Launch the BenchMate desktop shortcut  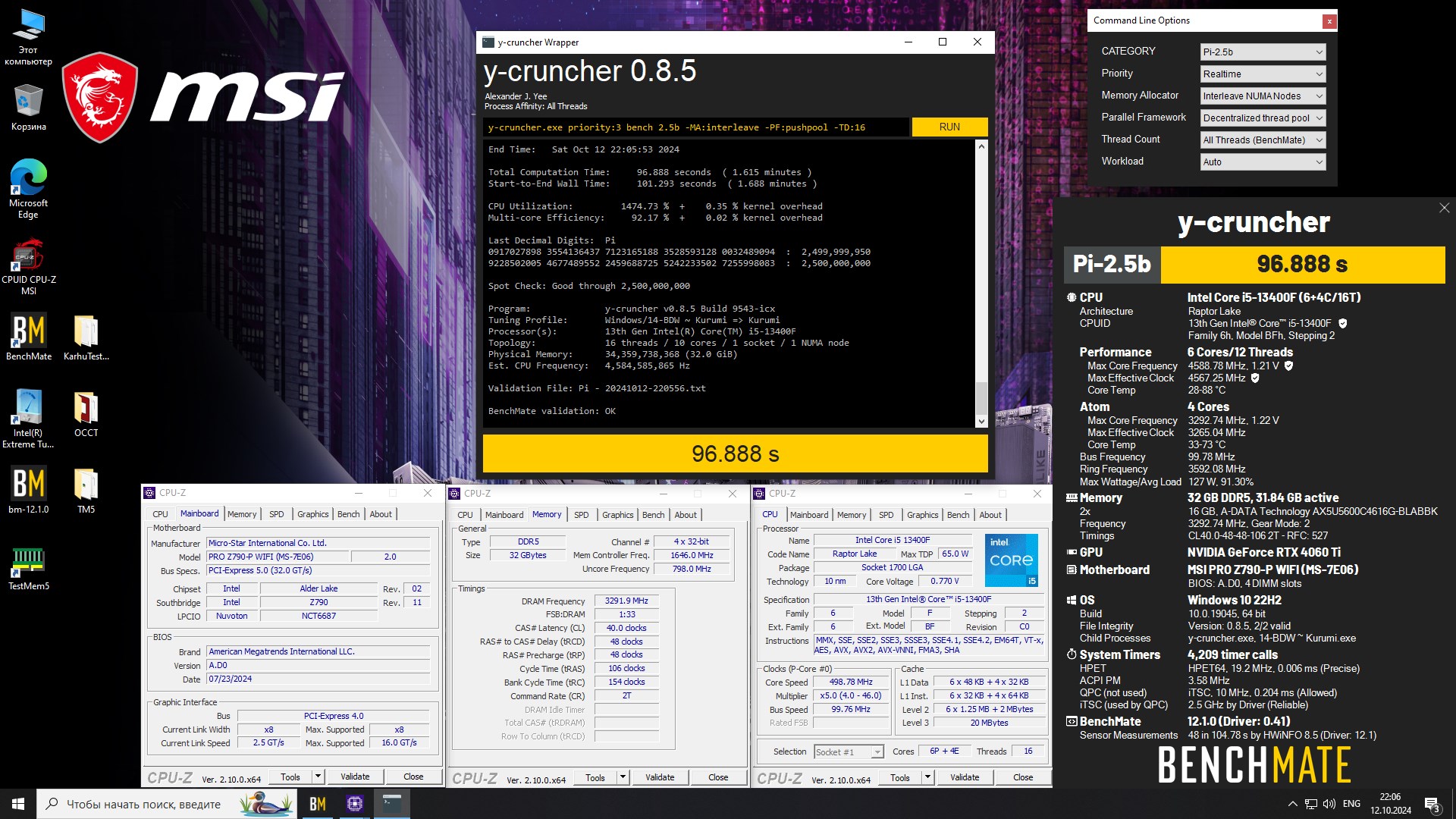28,337
